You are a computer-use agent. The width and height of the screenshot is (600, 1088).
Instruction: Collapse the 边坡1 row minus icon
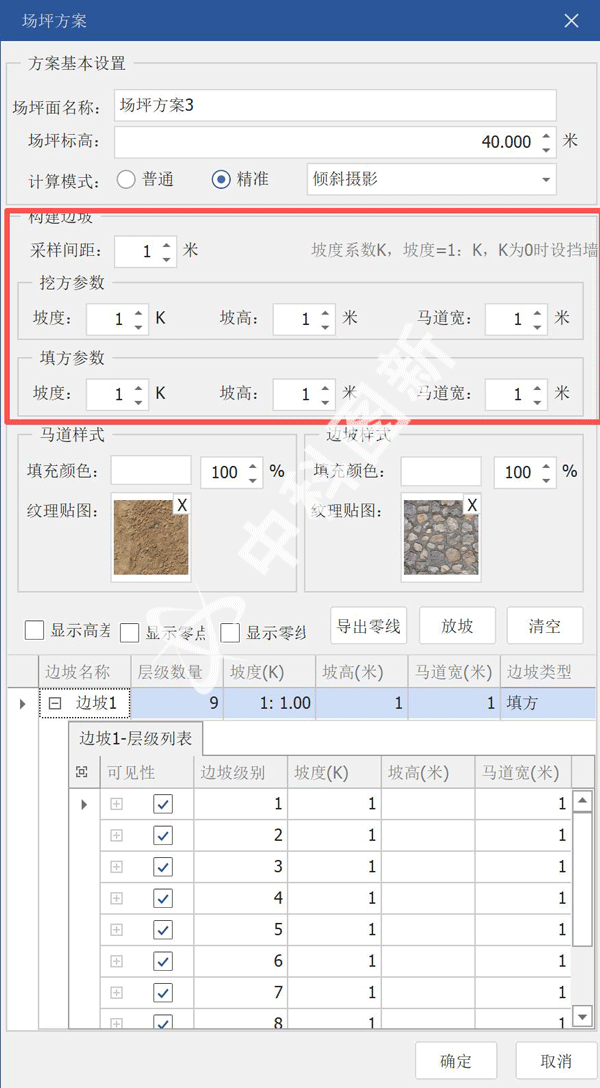pyautogui.click(x=56, y=703)
